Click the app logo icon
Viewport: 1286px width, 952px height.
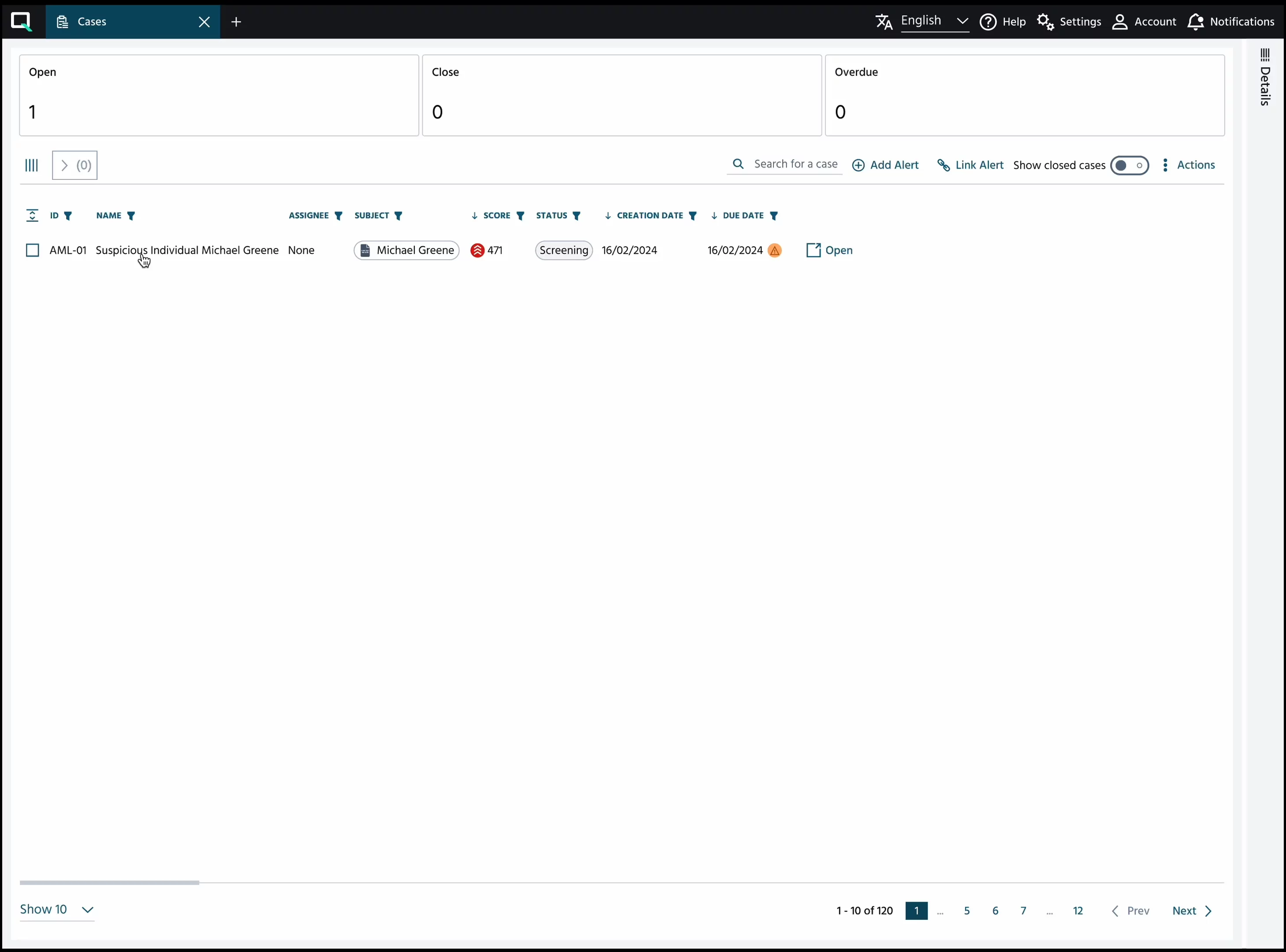pyautogui.click(x=21, y=22)
